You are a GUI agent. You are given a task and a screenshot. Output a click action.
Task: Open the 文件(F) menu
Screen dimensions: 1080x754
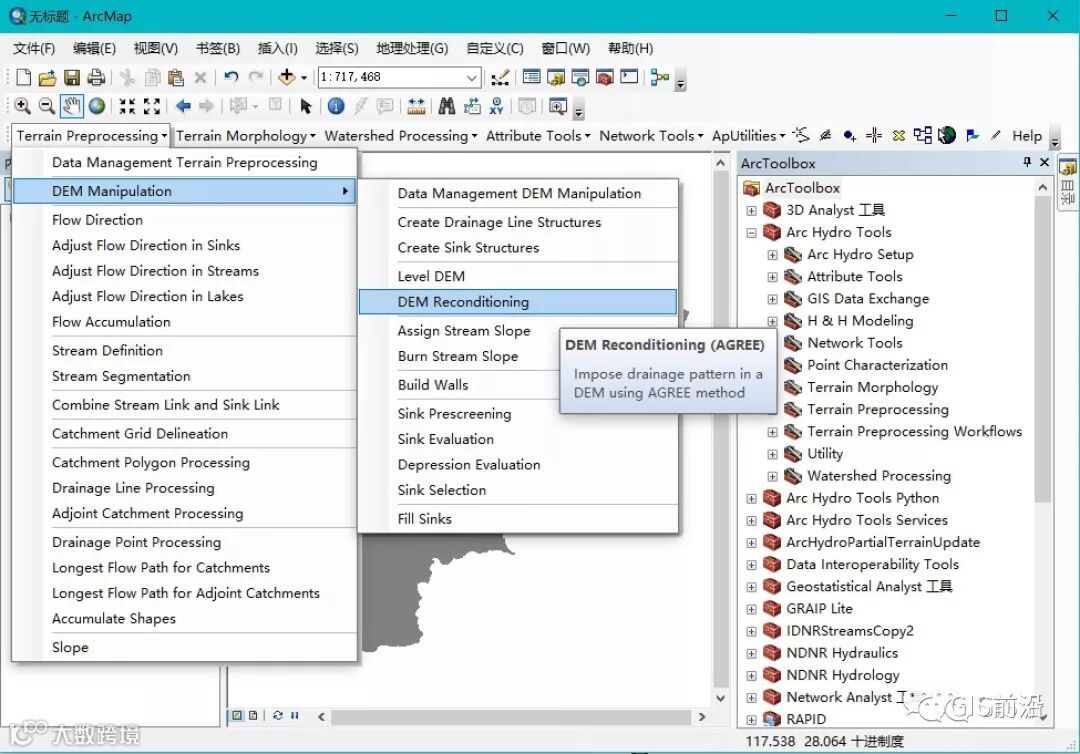click(34, 48)
